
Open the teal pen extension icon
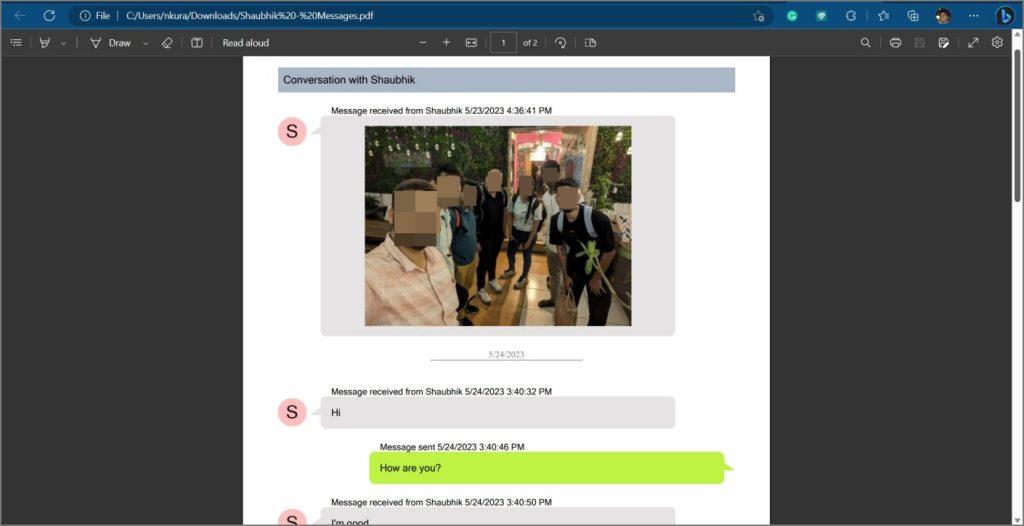[x=822, y=16]
